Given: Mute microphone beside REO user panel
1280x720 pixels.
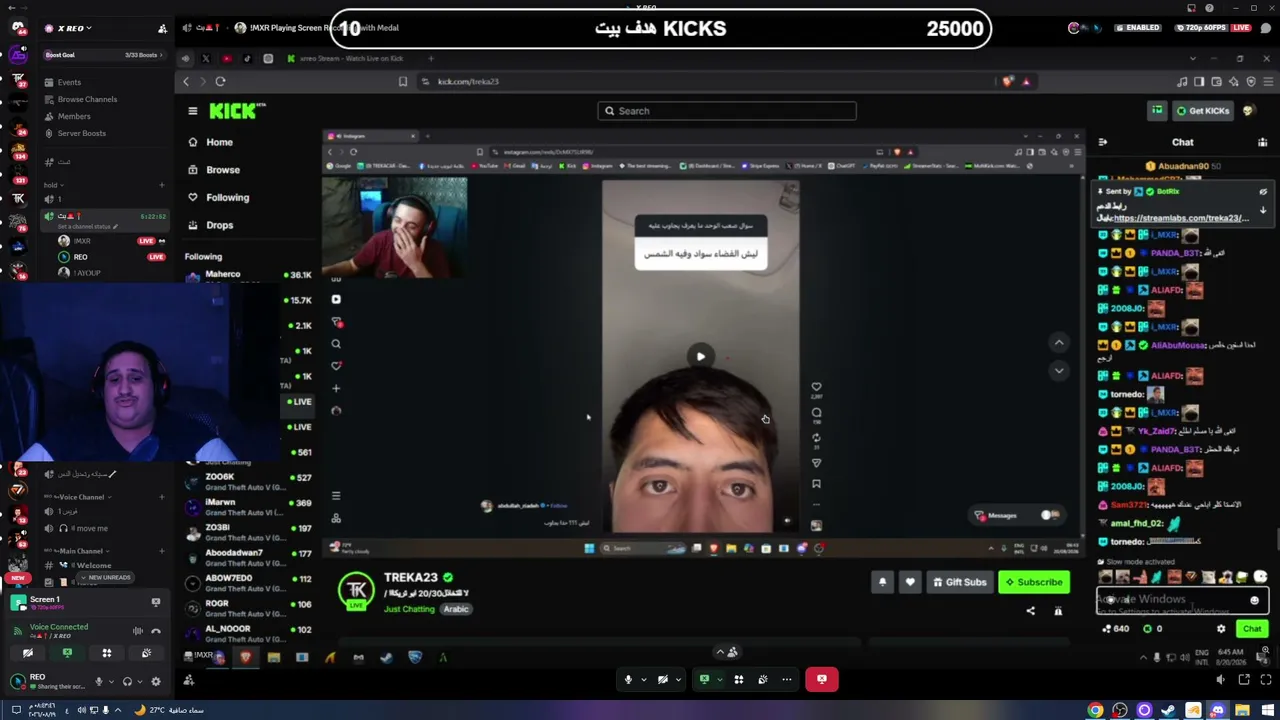Looking at the screenshot, I should pyautogui.click(x=98, y=681).
